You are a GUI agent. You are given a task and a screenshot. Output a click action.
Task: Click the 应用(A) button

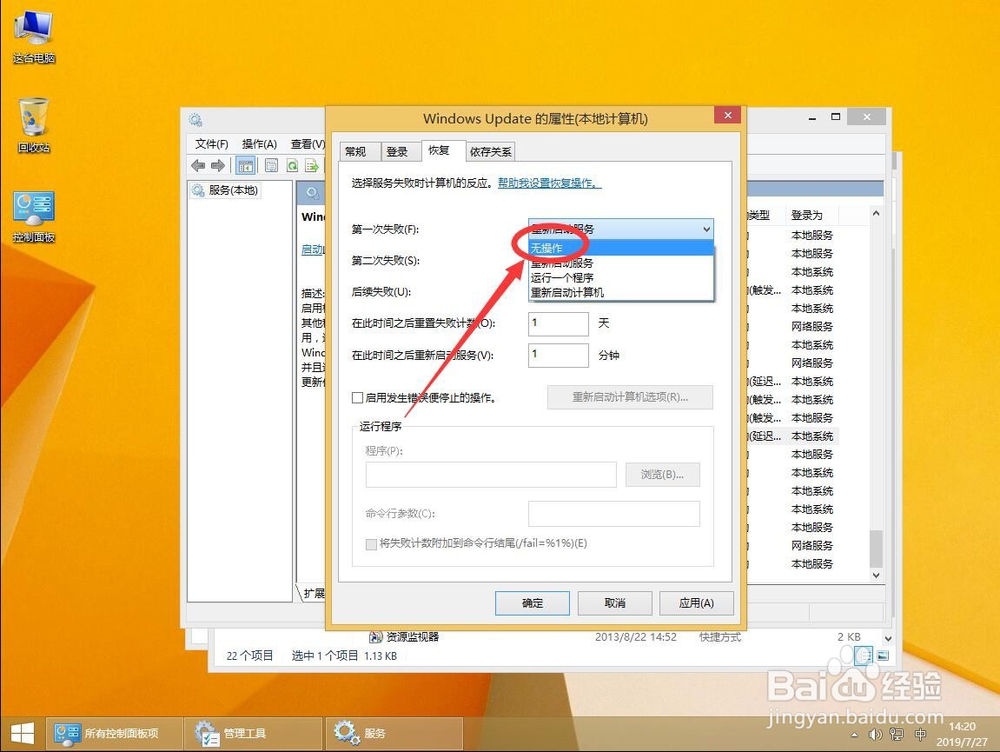pyautogui.click(x=696, y=603)
